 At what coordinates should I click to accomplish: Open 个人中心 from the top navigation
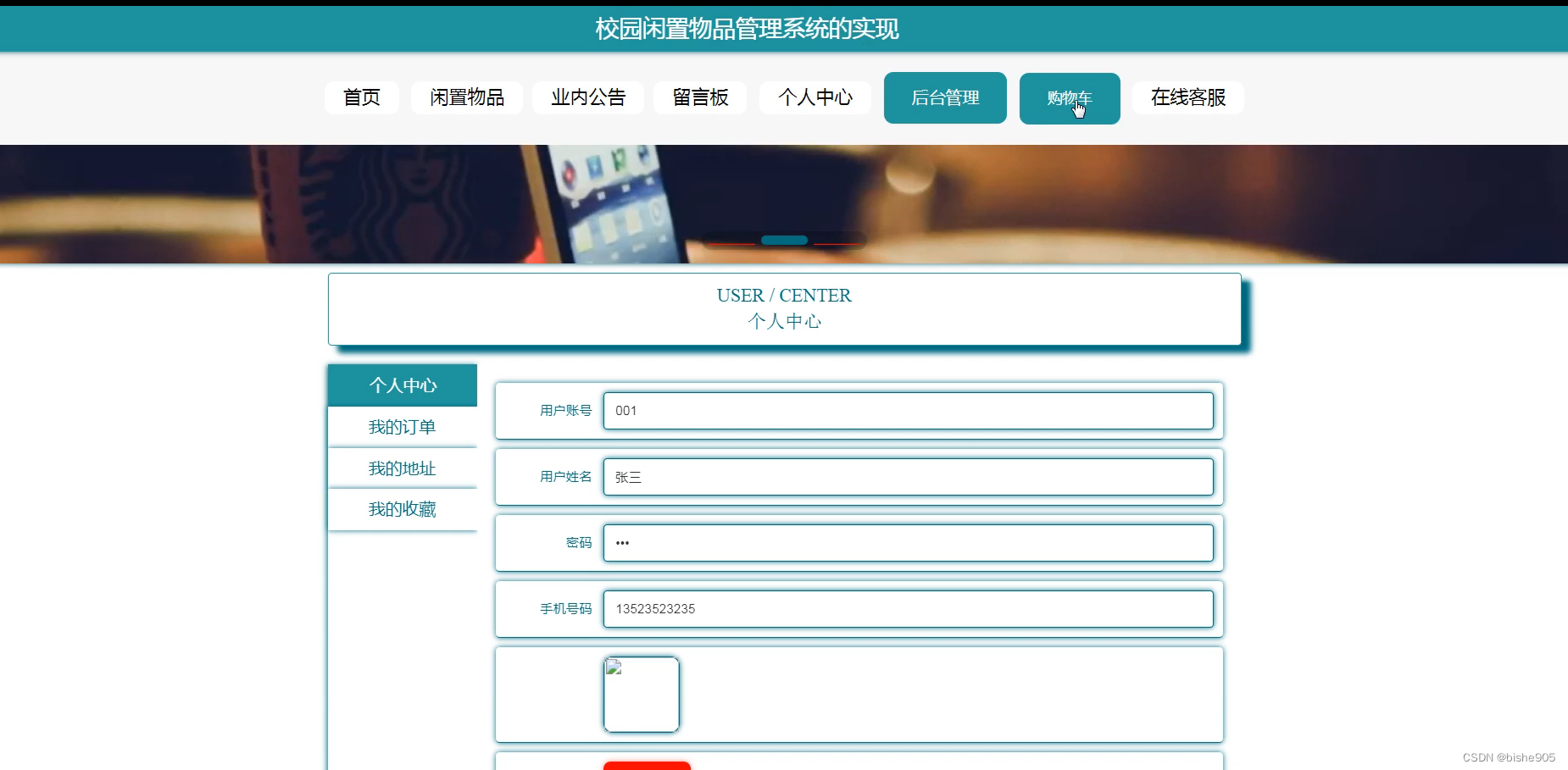[815, 97]
